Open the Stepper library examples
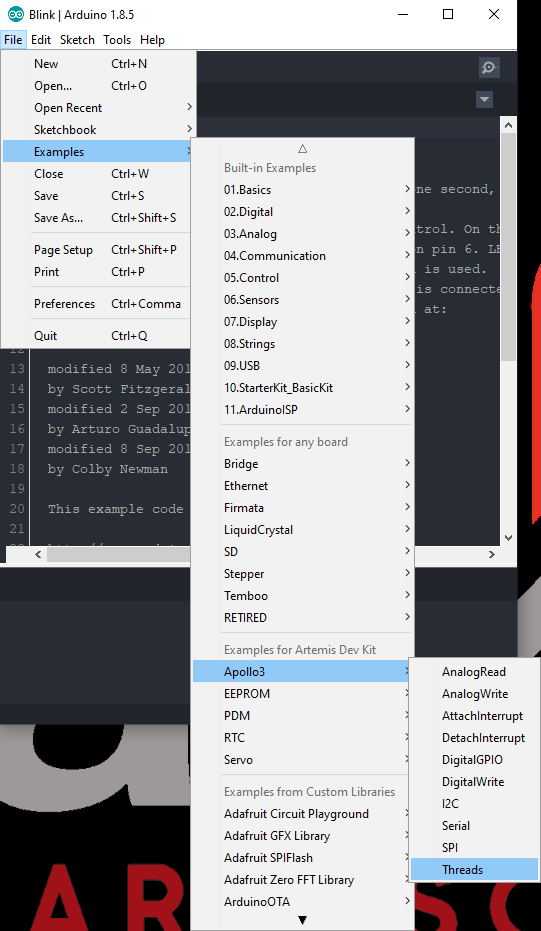The height and width of the screenshot is (931, 541). tap(302, 574)
